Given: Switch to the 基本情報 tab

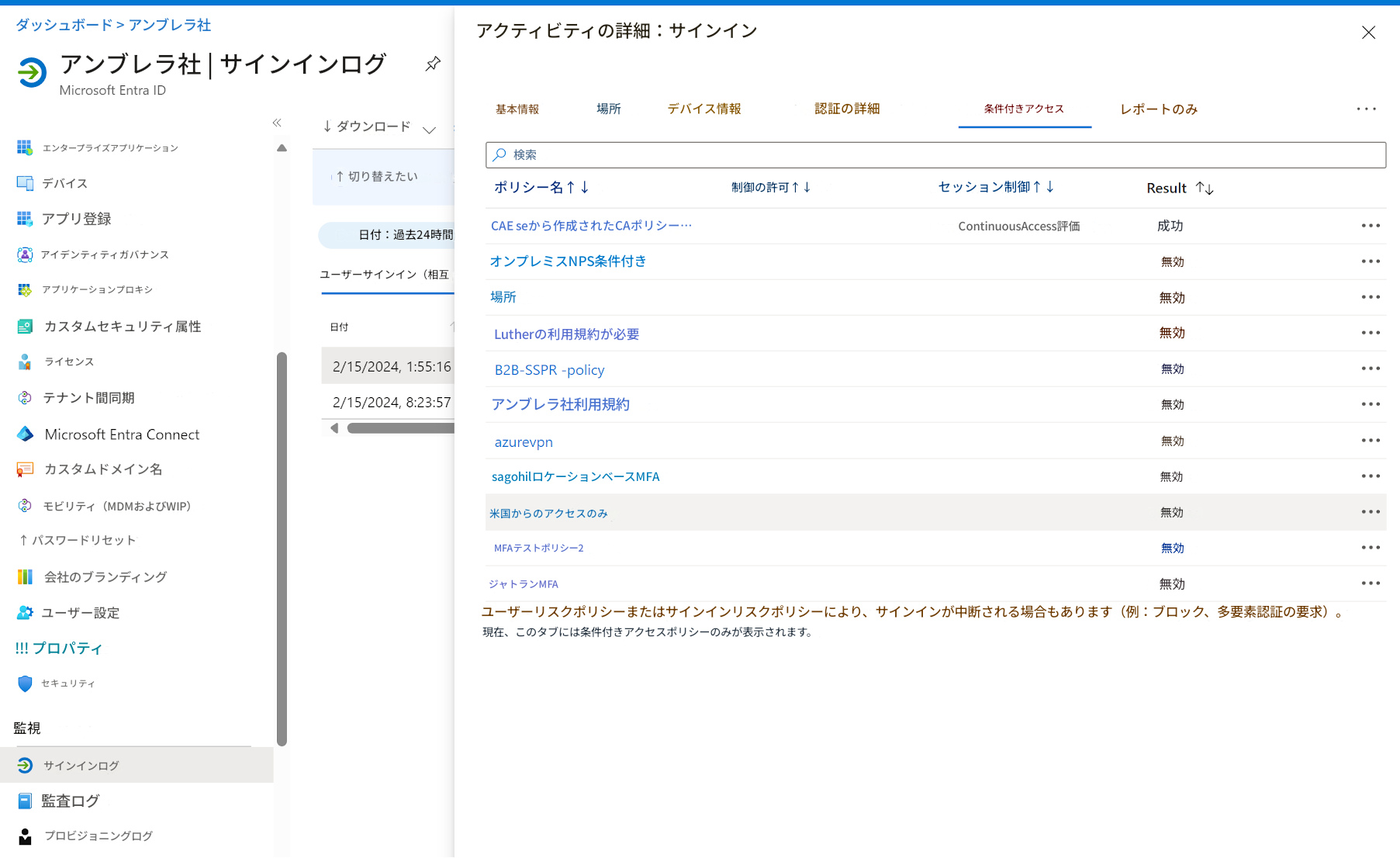Looking at the screenshot, I should pyautogui.click(x=517, y=109).
